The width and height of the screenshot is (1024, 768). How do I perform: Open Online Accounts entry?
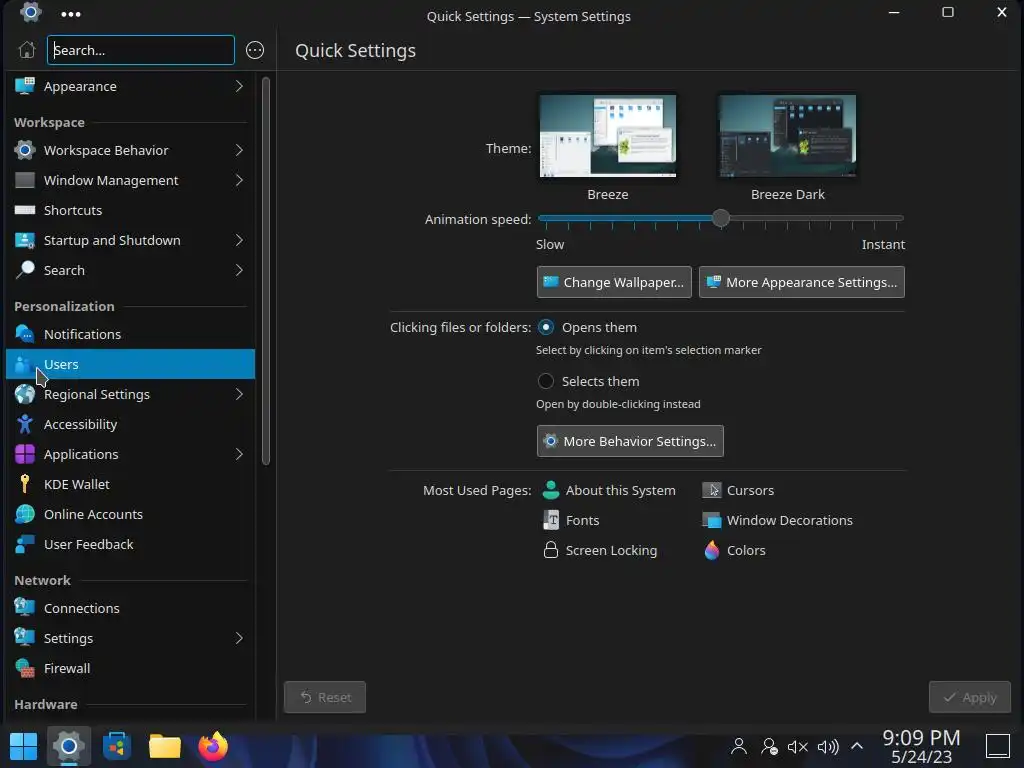(x=131, y=514)
